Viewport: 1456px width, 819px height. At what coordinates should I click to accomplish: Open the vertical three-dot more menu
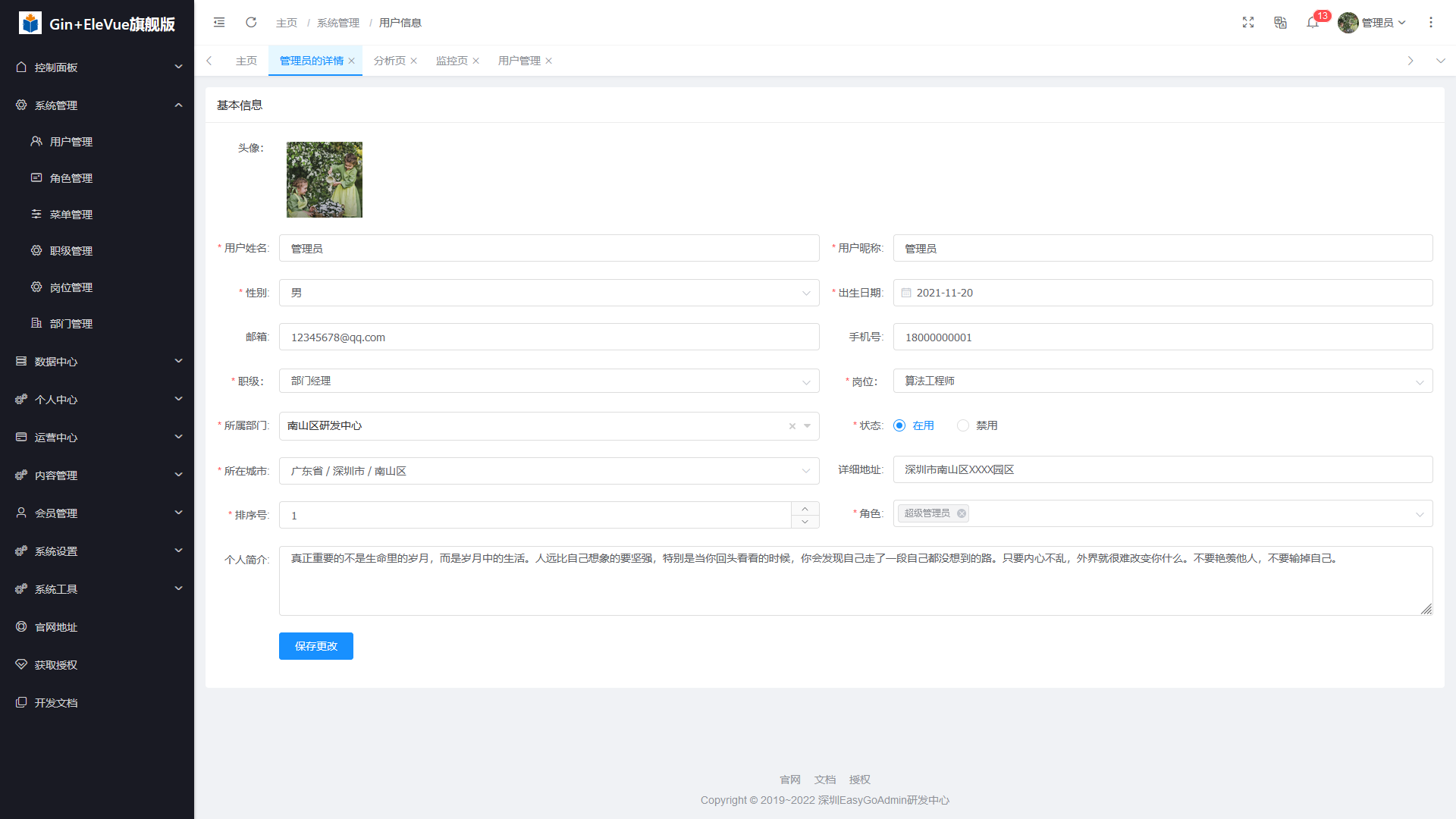(1431, 23)
